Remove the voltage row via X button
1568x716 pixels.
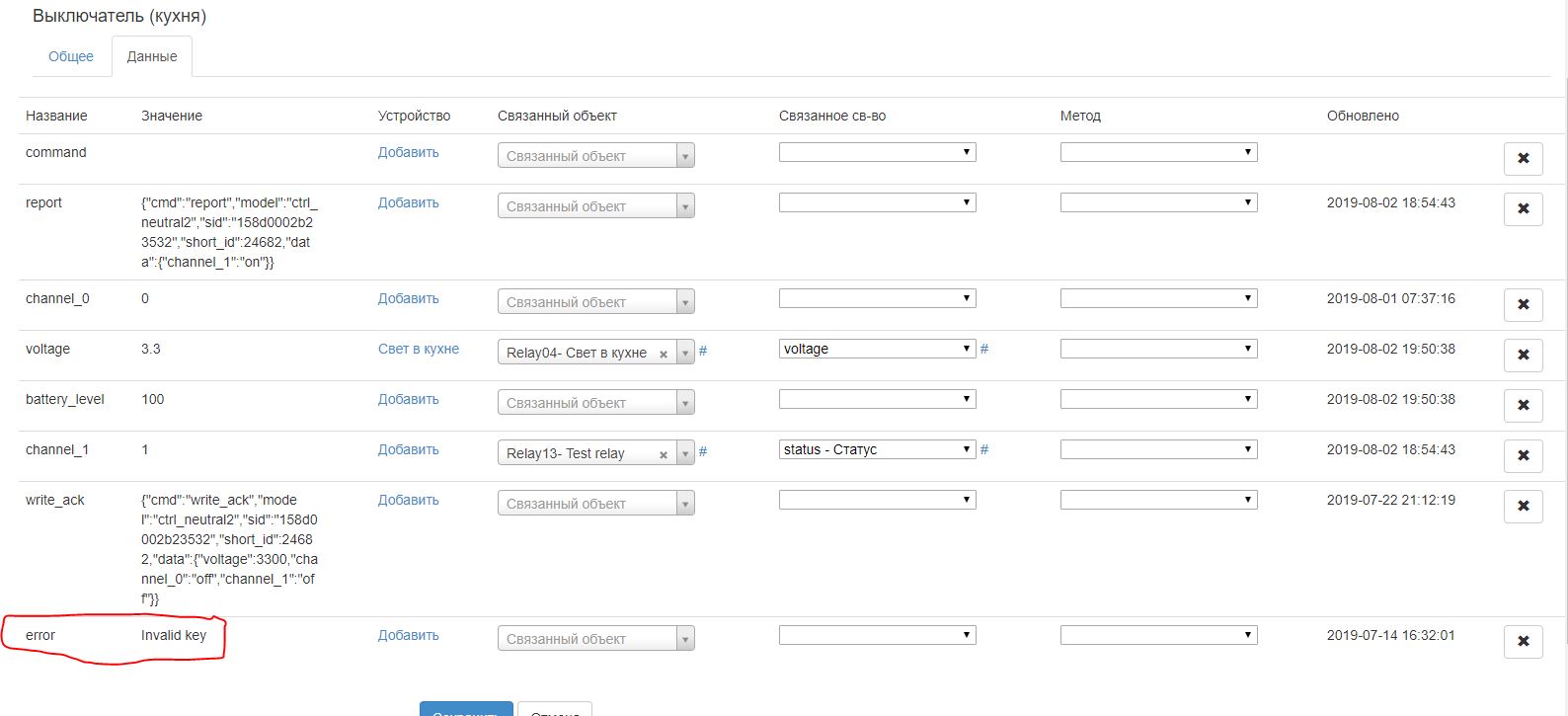click(1523, 355)
